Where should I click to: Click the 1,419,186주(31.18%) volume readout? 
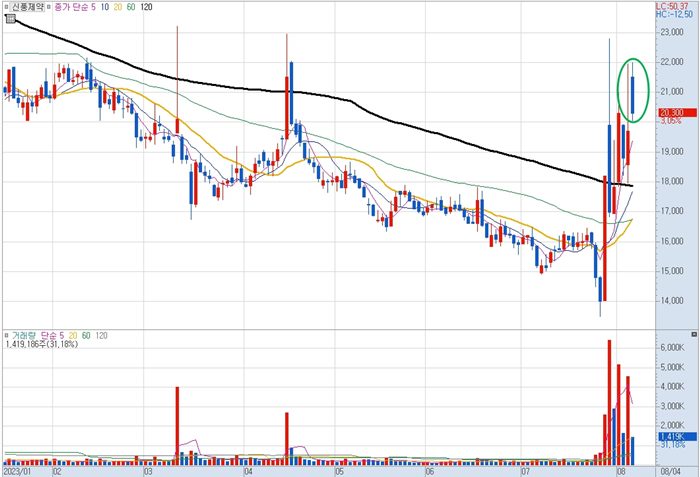click(x=42, y=344)
